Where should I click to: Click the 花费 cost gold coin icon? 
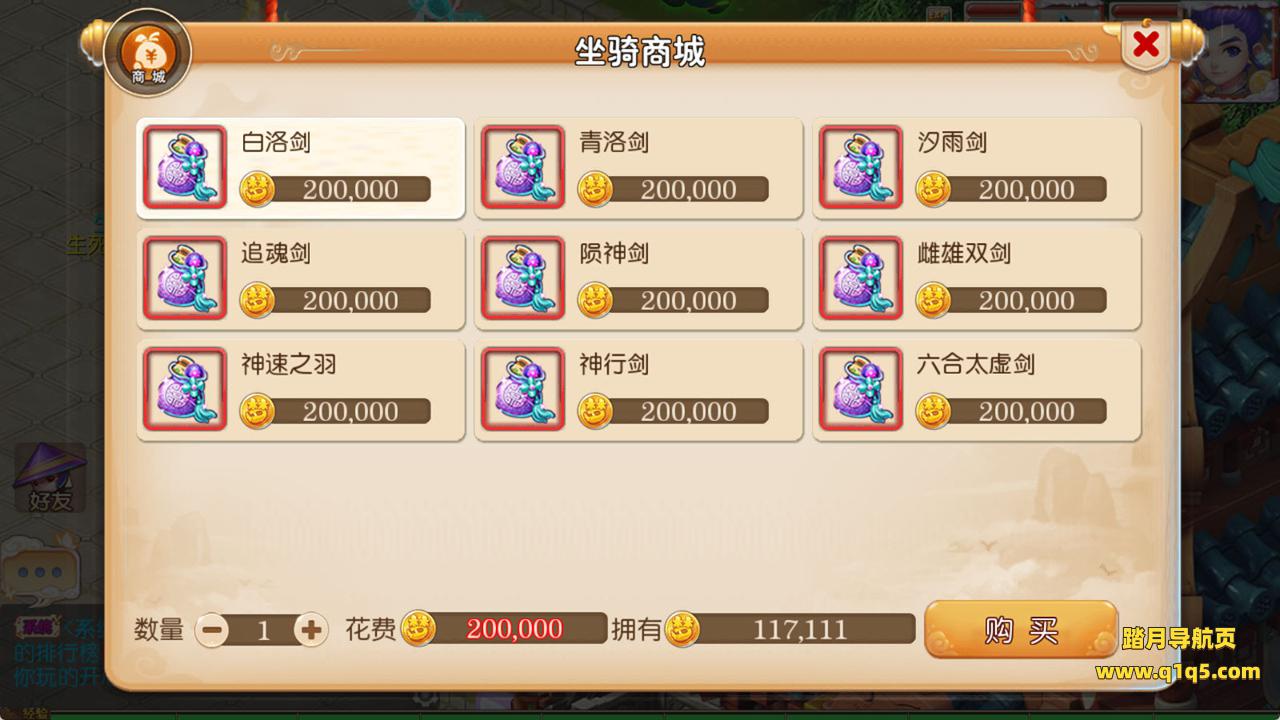419,629
